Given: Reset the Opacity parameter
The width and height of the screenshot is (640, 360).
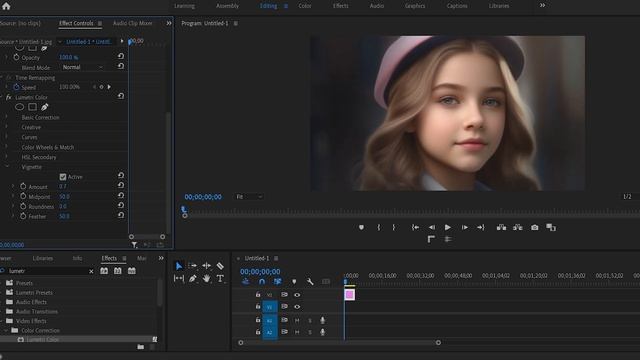Looking at the screenshot, I should pos(121,56).
